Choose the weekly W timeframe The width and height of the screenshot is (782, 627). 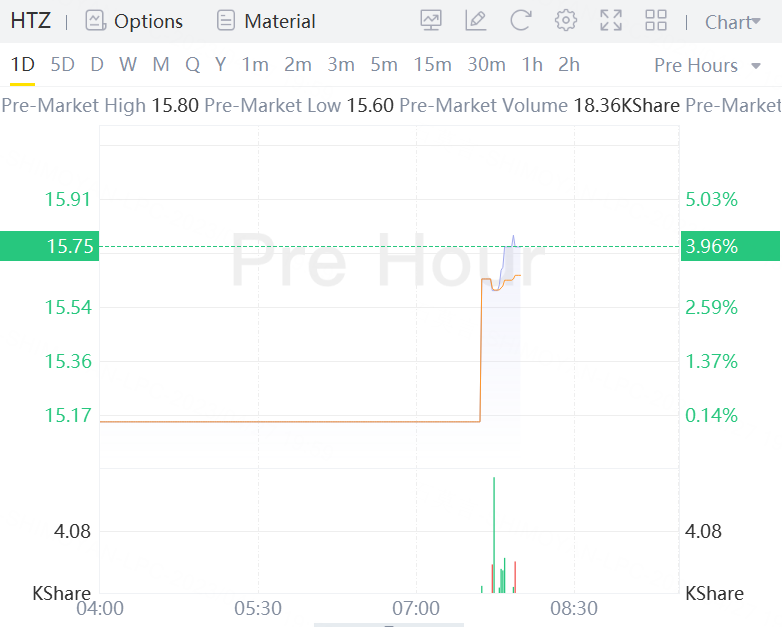click(x=128, y=65)
